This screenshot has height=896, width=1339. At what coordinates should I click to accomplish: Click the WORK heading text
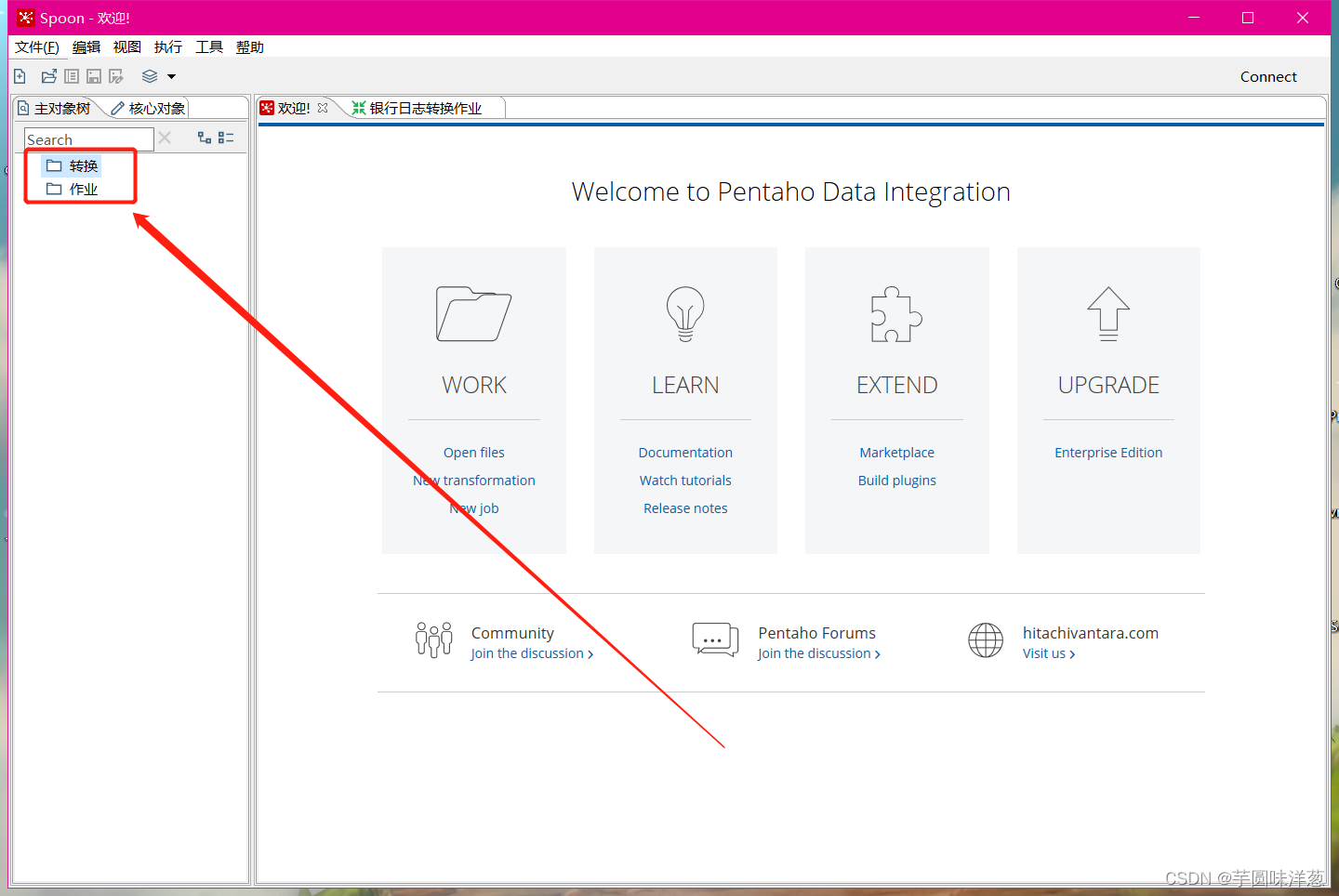tap(474, 385)
